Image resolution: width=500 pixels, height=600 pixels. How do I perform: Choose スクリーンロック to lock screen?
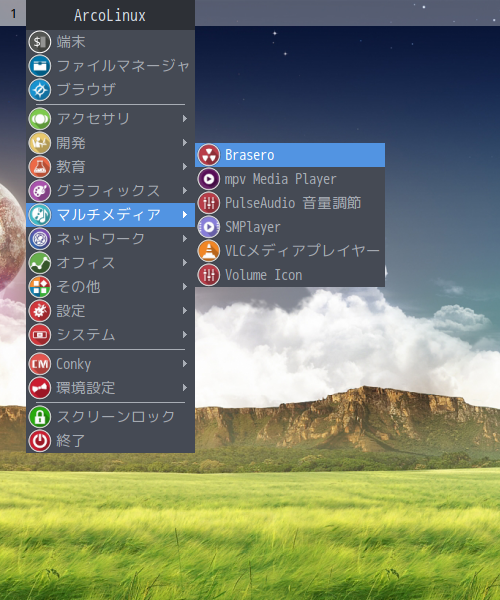(x=110, y=417)
